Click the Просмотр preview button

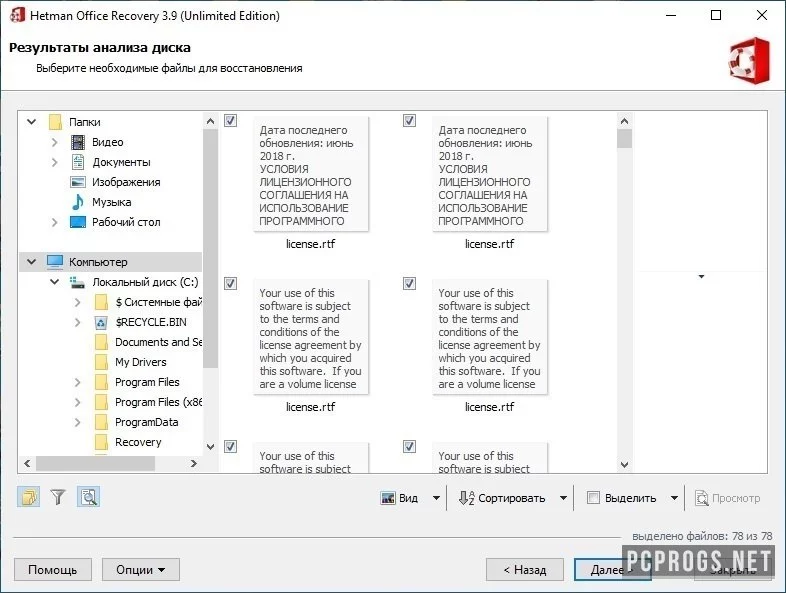pyautogui.click(x=728, y=498)
